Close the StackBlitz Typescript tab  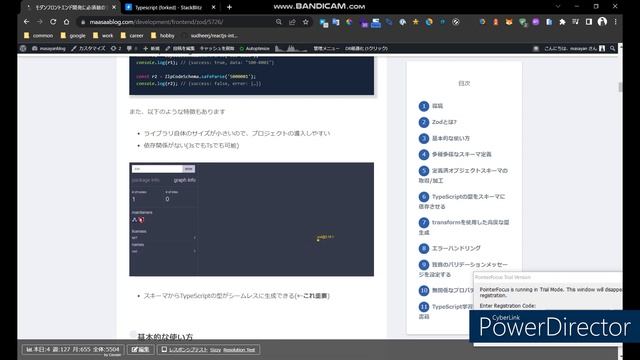coord(213,7)
